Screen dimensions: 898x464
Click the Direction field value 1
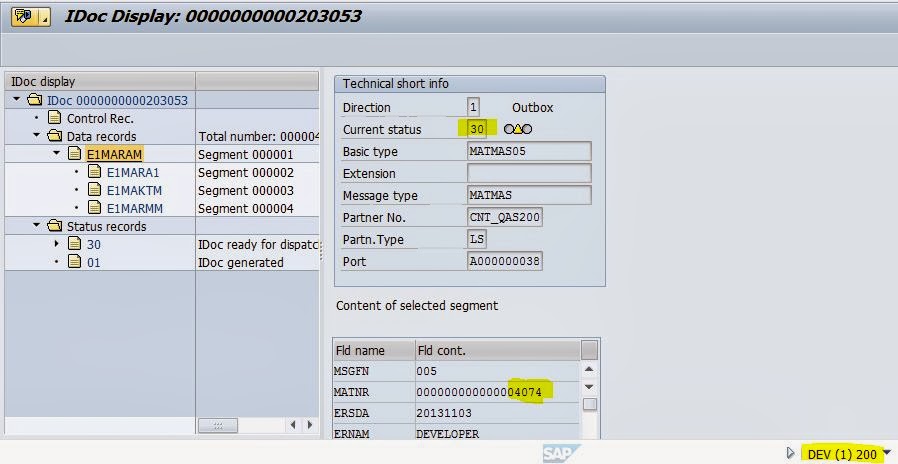pos(474,107)
